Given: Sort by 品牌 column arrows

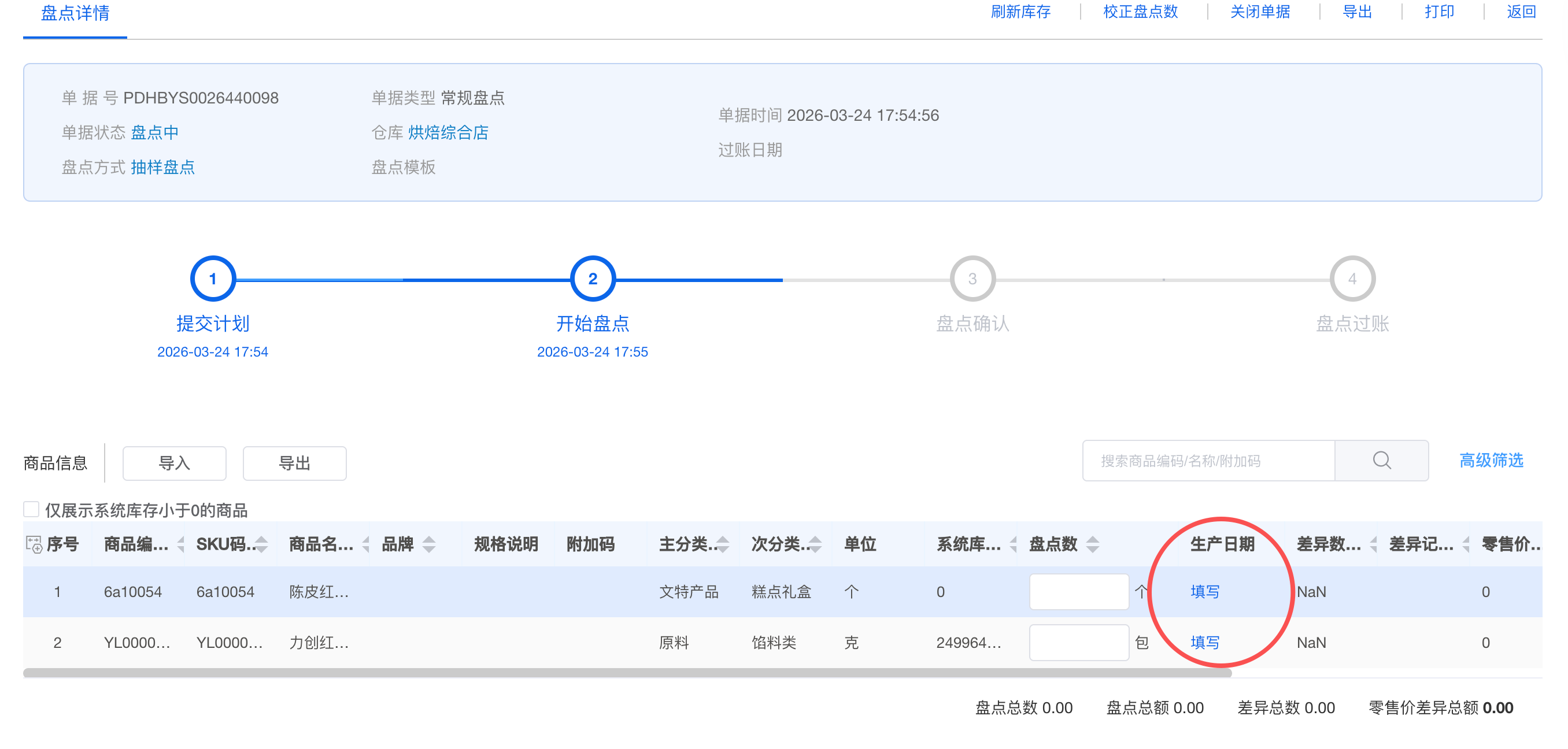Looking at the screenshot, I should 428,544.
